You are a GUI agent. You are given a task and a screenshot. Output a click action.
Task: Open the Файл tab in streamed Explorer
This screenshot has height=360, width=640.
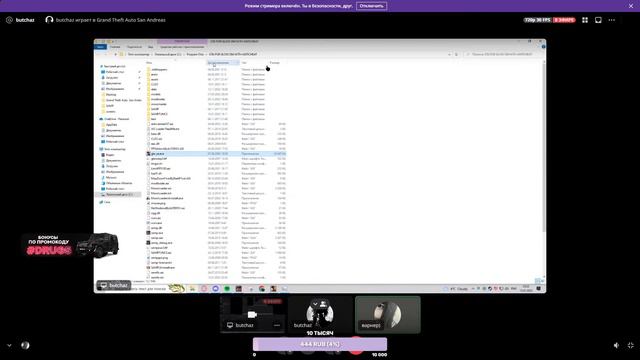(100, 47)
